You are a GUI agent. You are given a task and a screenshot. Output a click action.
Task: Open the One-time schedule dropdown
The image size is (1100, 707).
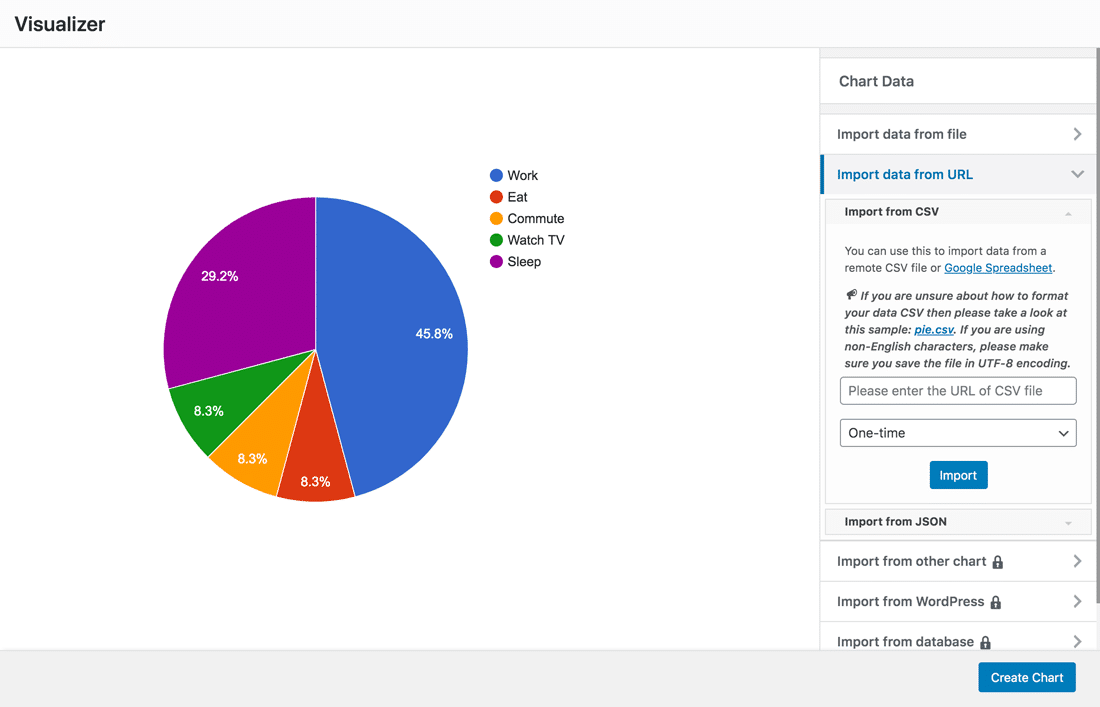tap(958, 433)
